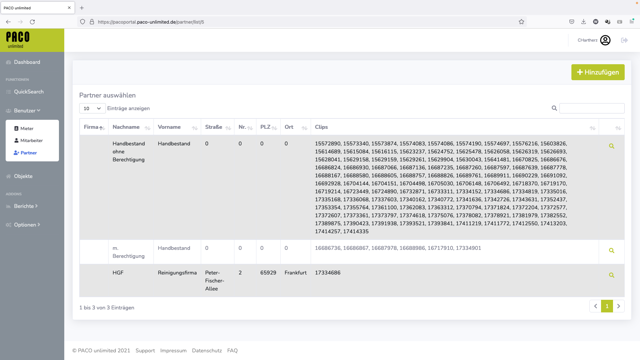Sort table by Nachname column
Screen dimensions: 640x360
[131, 127]
